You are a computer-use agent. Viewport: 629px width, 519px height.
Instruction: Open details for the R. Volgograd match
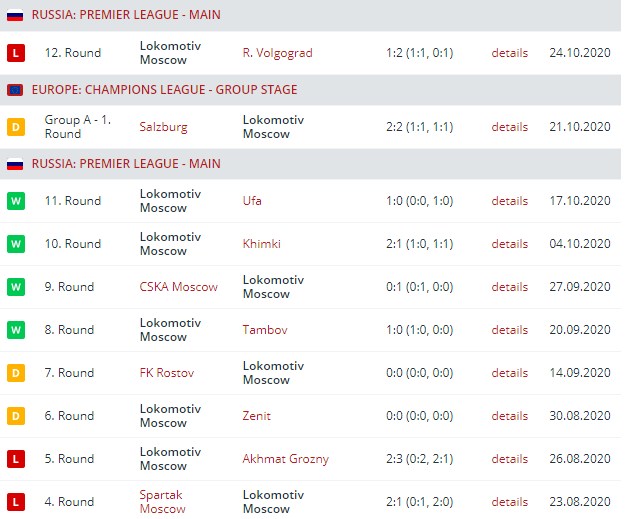click(509, 53)
